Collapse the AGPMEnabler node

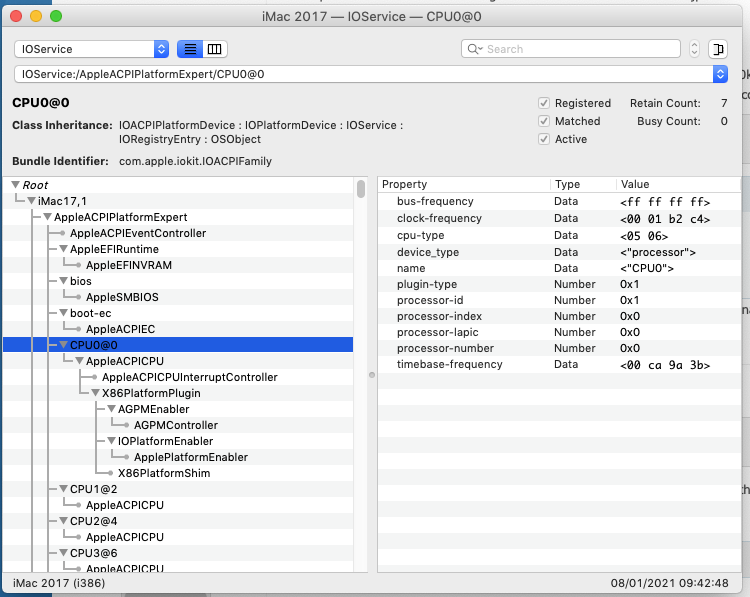[x=111, y=409]
